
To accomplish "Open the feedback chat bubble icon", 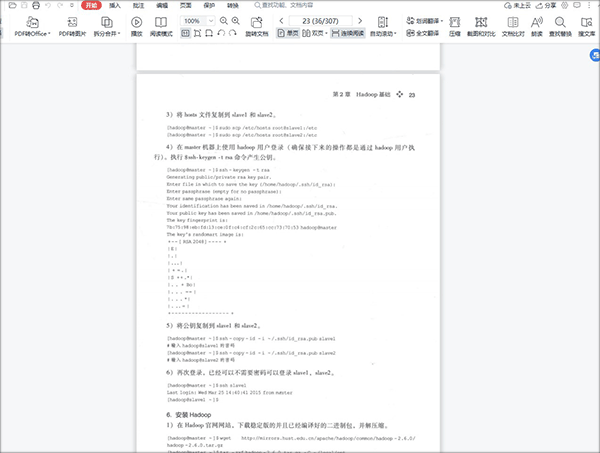I will pos(577,5).
